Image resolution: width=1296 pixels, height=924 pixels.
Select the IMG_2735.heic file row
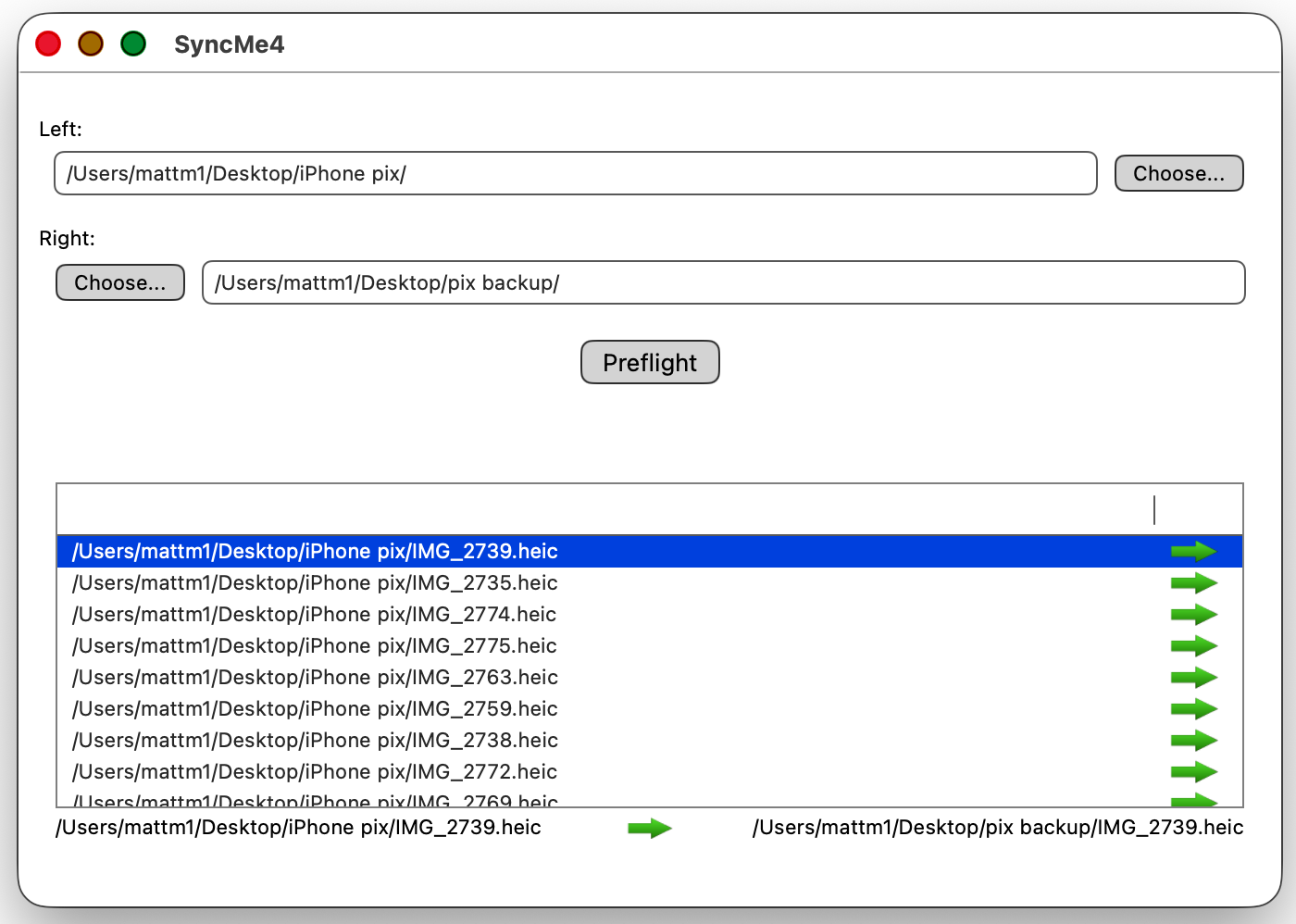tap(315, 583)
